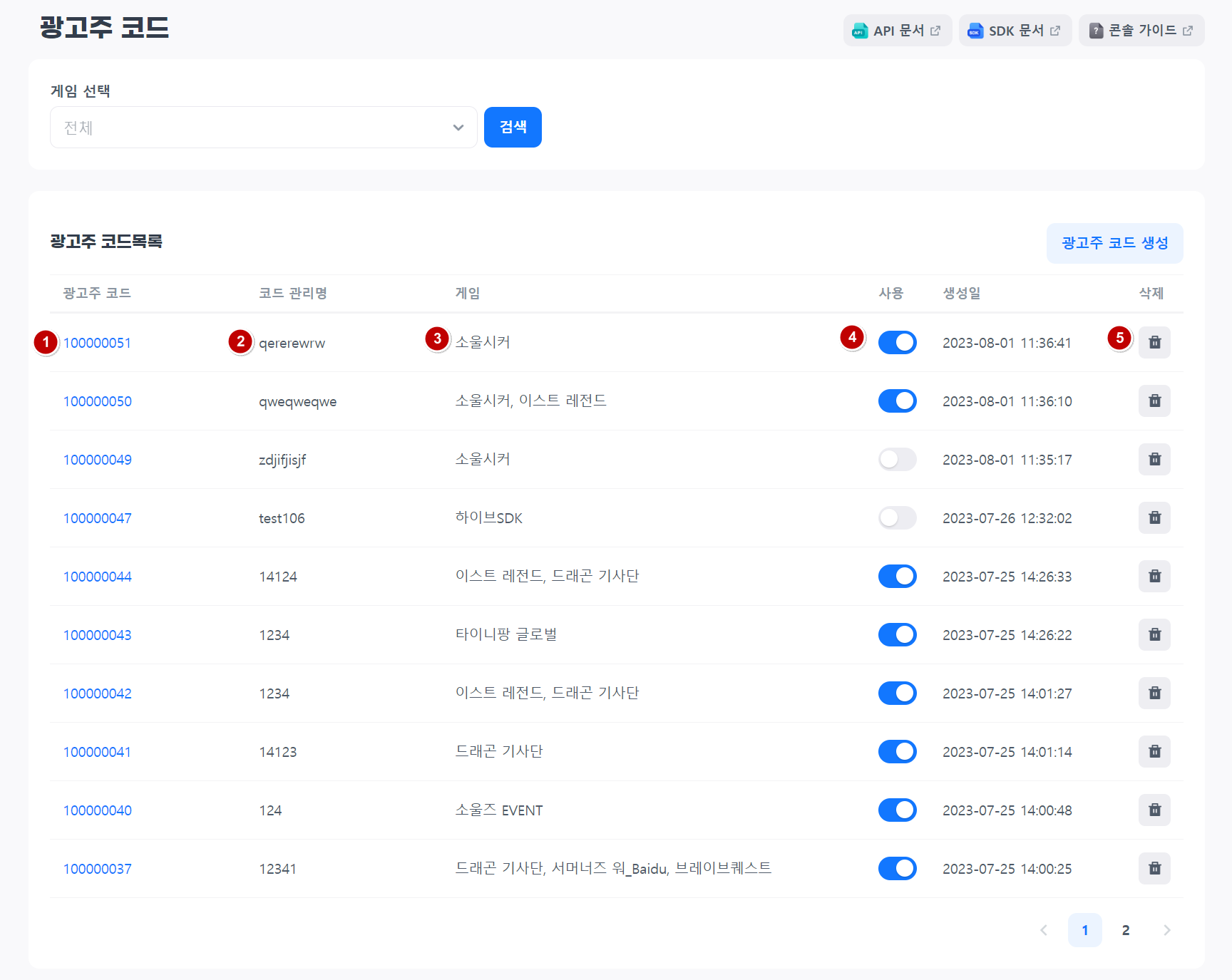
Task: Click game cell 소울즈 EVENT
Action: coord(499,810)
